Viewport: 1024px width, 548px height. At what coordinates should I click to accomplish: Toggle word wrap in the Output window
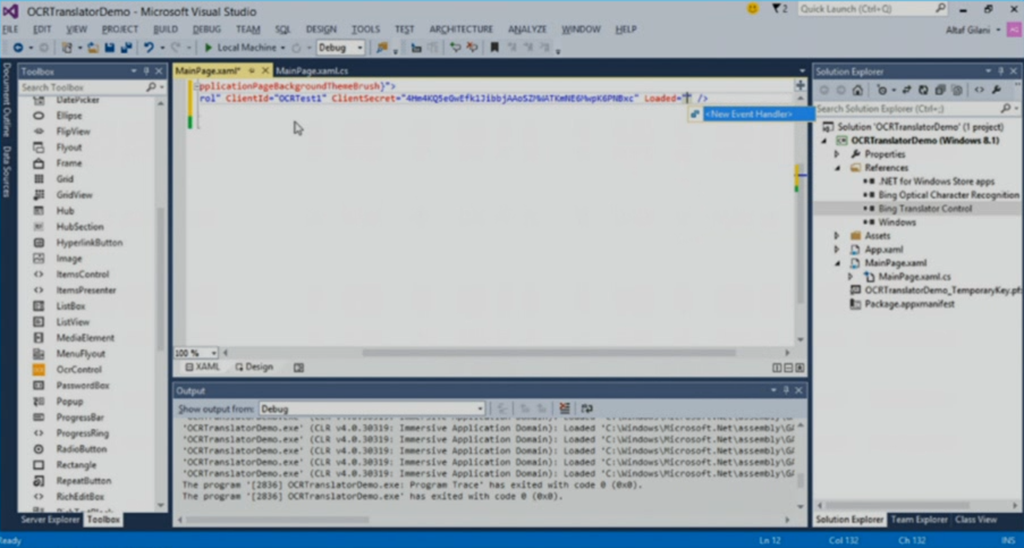(x=586, y=408)
